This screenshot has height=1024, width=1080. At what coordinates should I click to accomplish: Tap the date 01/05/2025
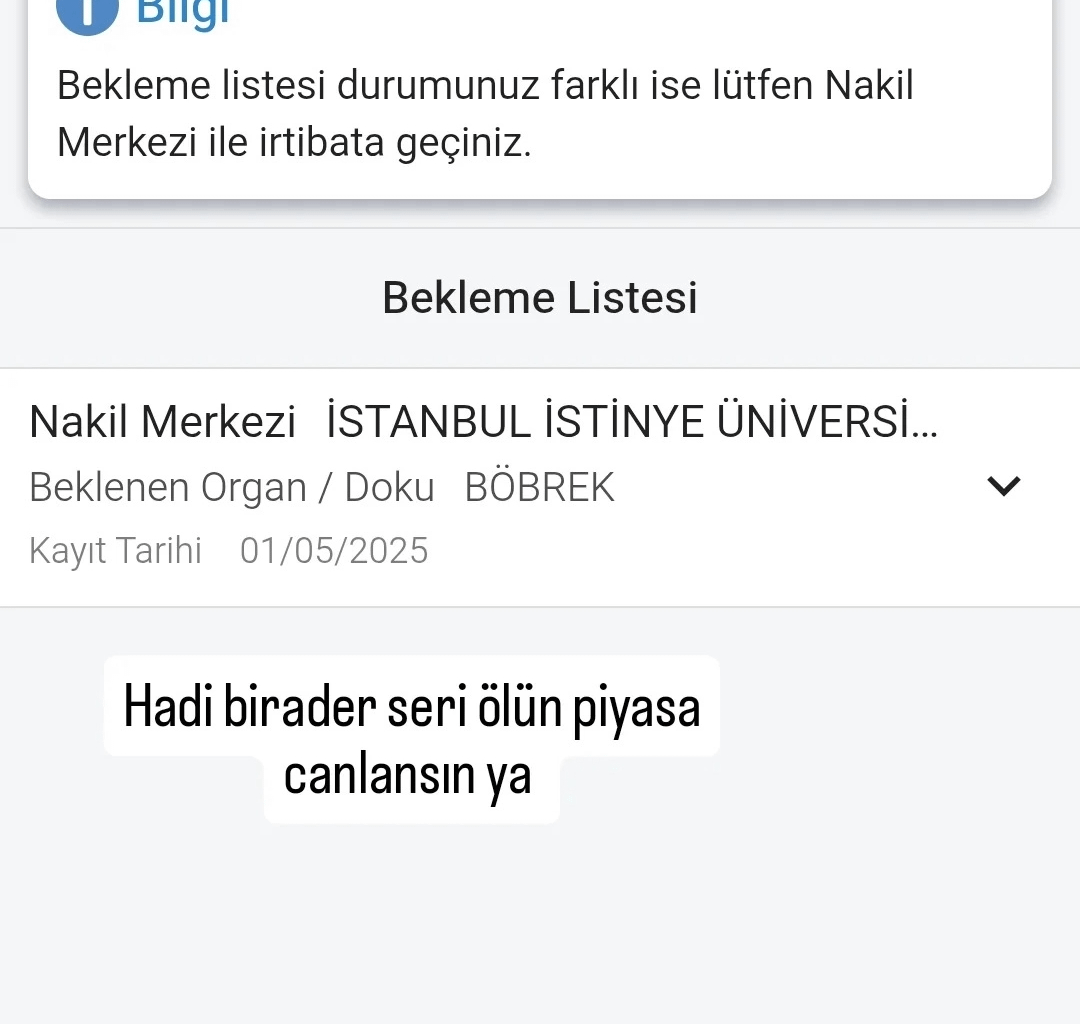333,550
